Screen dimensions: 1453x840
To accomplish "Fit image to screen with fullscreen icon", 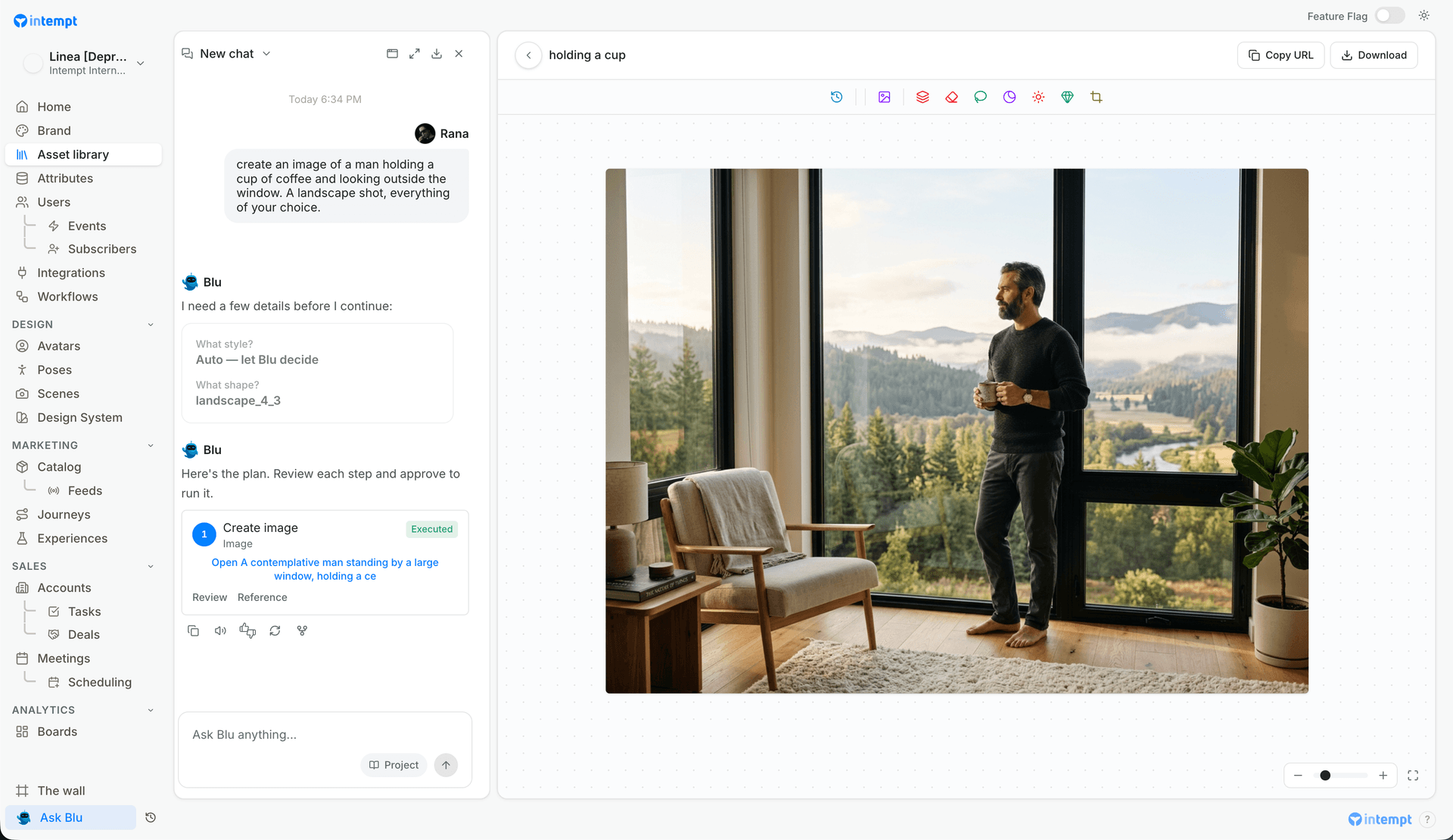I will 1413,776.
